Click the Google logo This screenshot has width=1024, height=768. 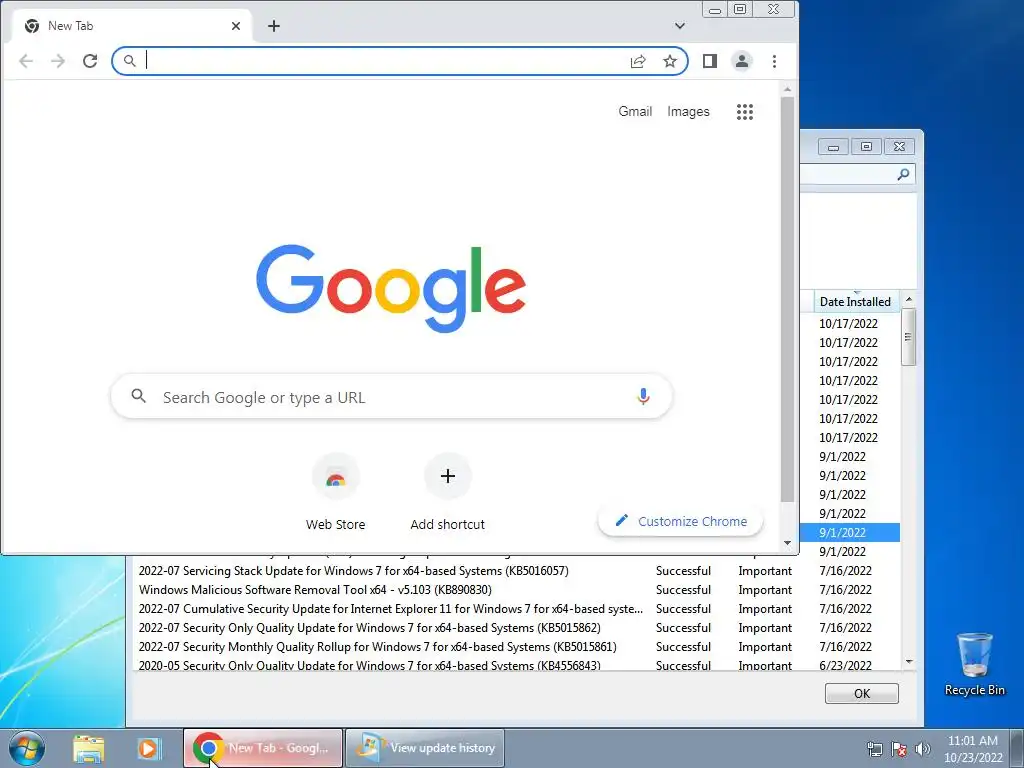(x=391, y=288)
